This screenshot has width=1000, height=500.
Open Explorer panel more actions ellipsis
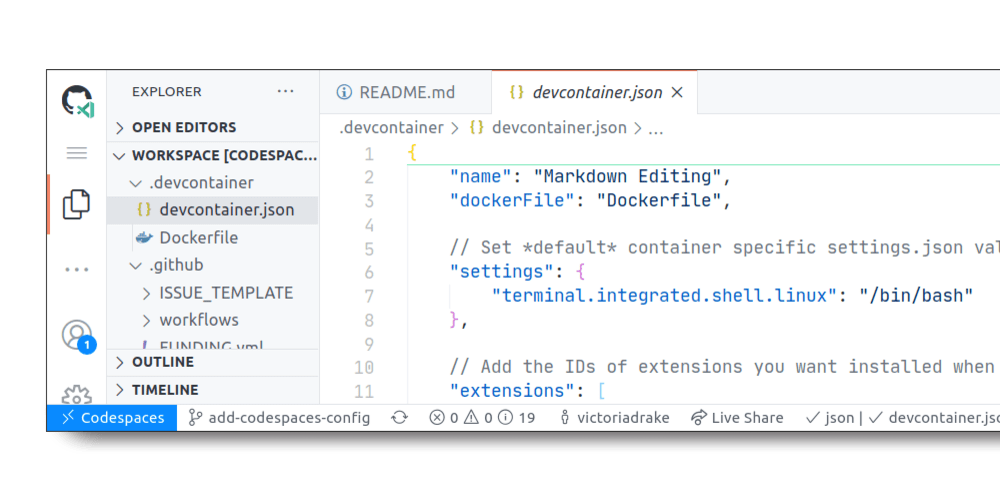[286, 92]
